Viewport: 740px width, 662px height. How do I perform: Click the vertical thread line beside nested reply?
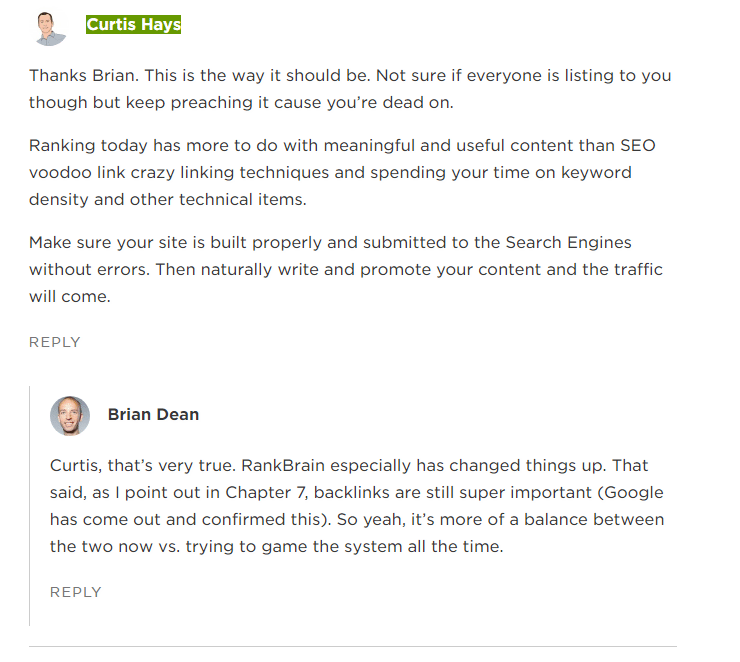[x=29, y=506]
